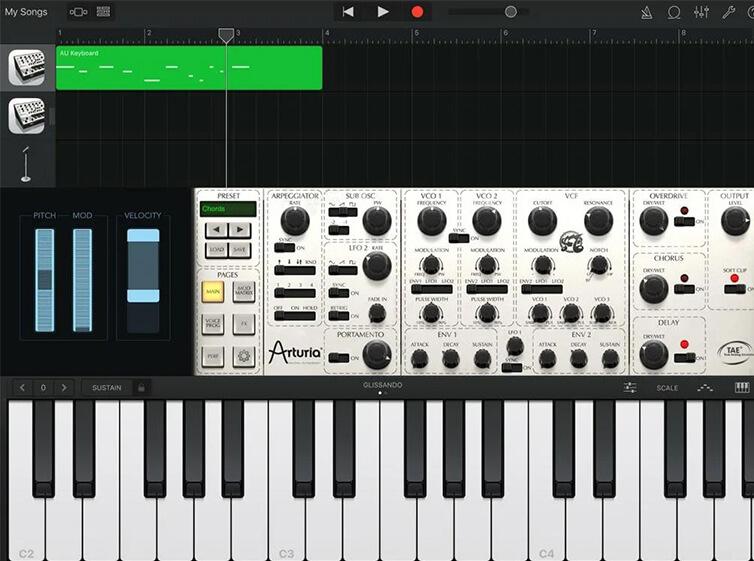Click the VCF Cutoff knob
Image resolution: width=754 pixels, height=561 pixels.
click(542, 221)
